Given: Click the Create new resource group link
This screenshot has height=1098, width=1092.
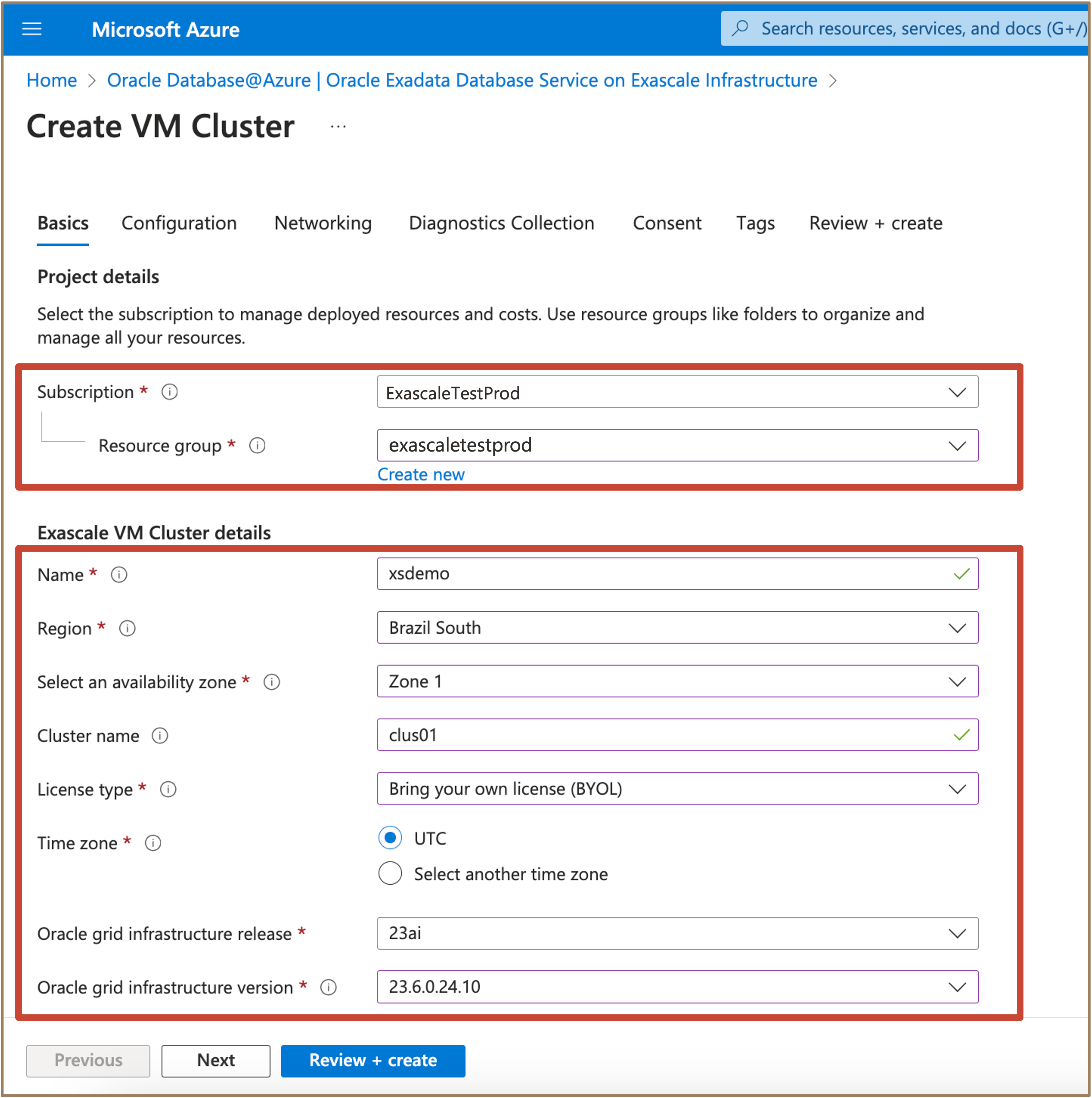Looking at the screenshot, I should tap(421, 475).
